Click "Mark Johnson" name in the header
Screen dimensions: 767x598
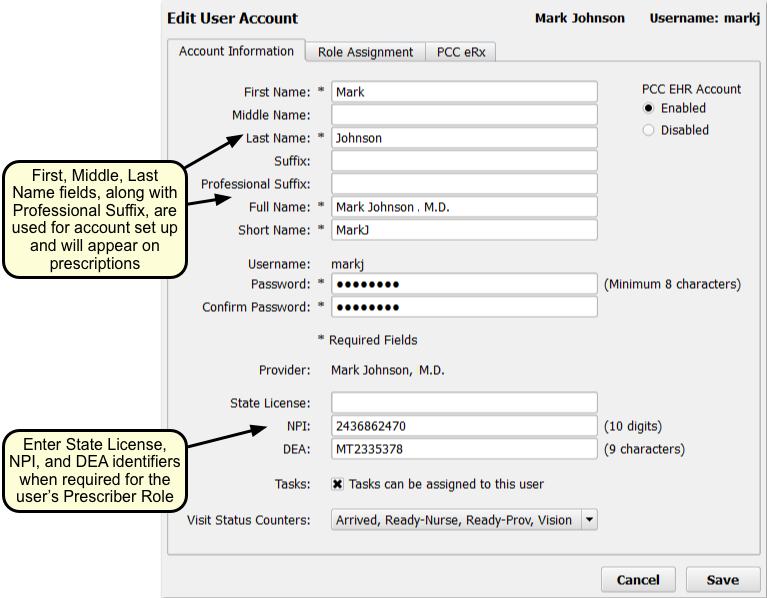click(580, 18)
